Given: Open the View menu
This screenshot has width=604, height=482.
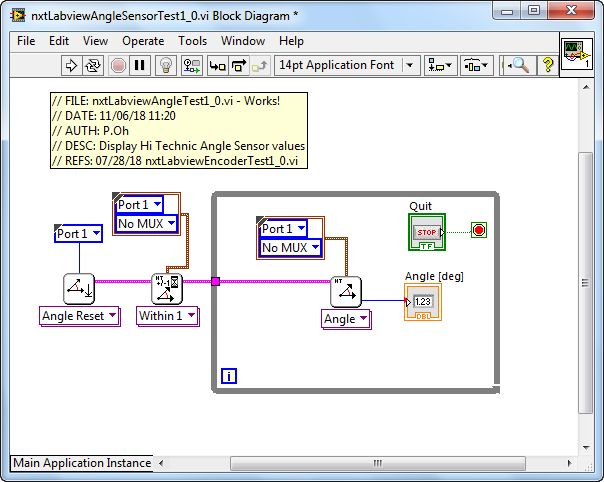Looking at the screenshot, I should (96, 41).
